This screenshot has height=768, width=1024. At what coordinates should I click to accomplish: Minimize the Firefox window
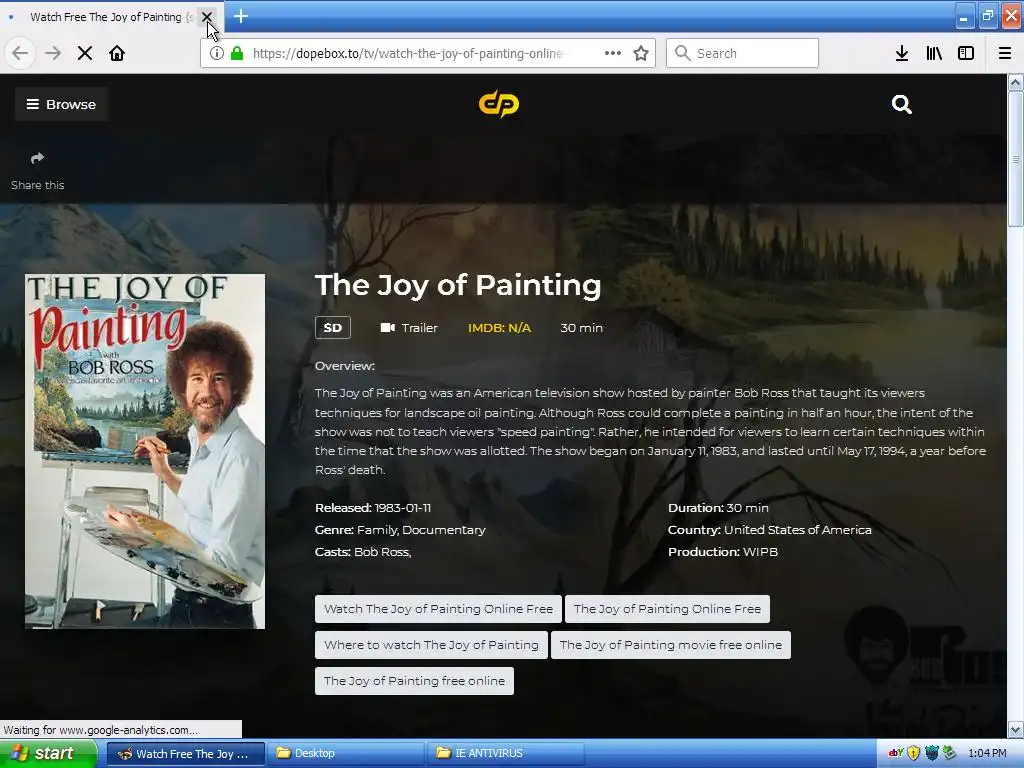[964, 16]
